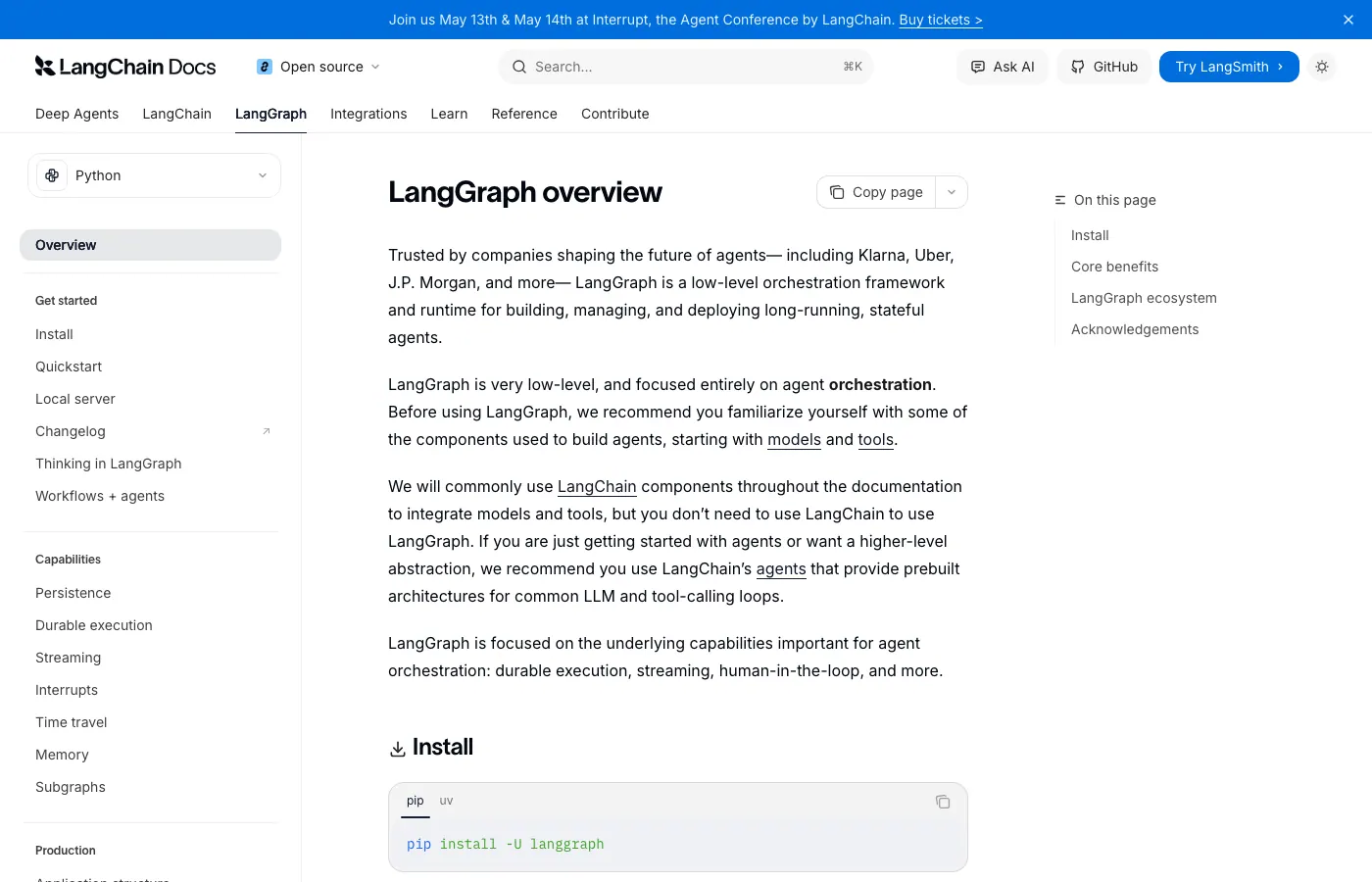
Task: Expand the Copy page options chevron
Action: 952,192
